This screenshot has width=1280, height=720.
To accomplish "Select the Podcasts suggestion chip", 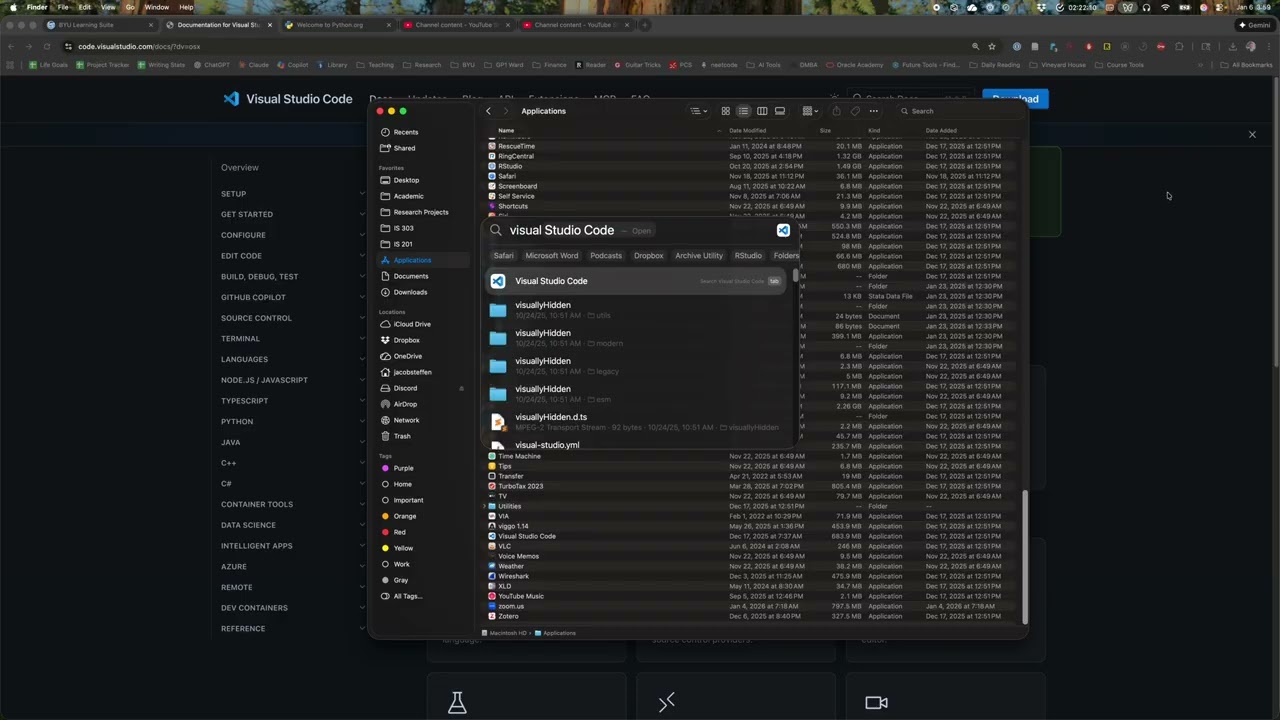I will click(606, 256).
